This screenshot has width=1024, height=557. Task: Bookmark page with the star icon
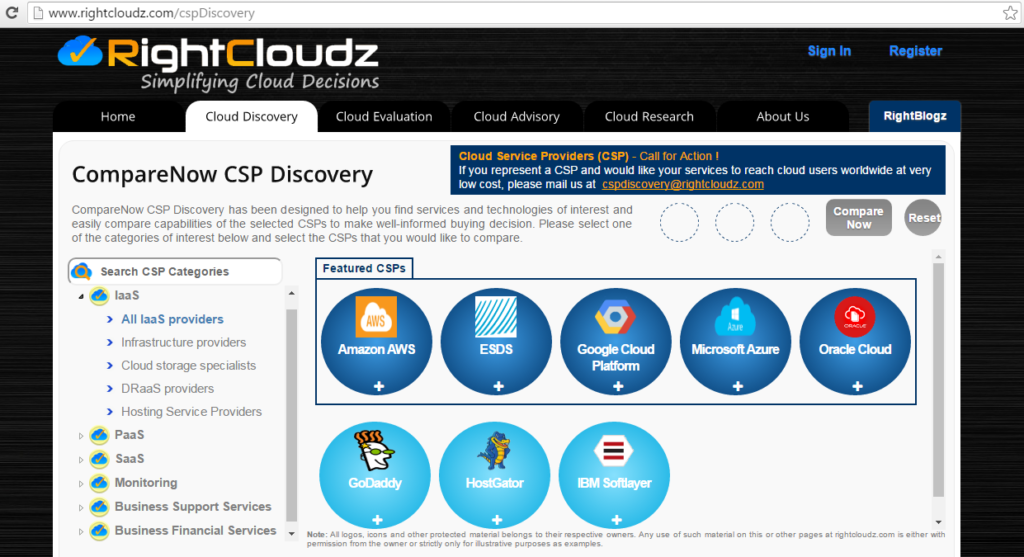point(1010,12)
